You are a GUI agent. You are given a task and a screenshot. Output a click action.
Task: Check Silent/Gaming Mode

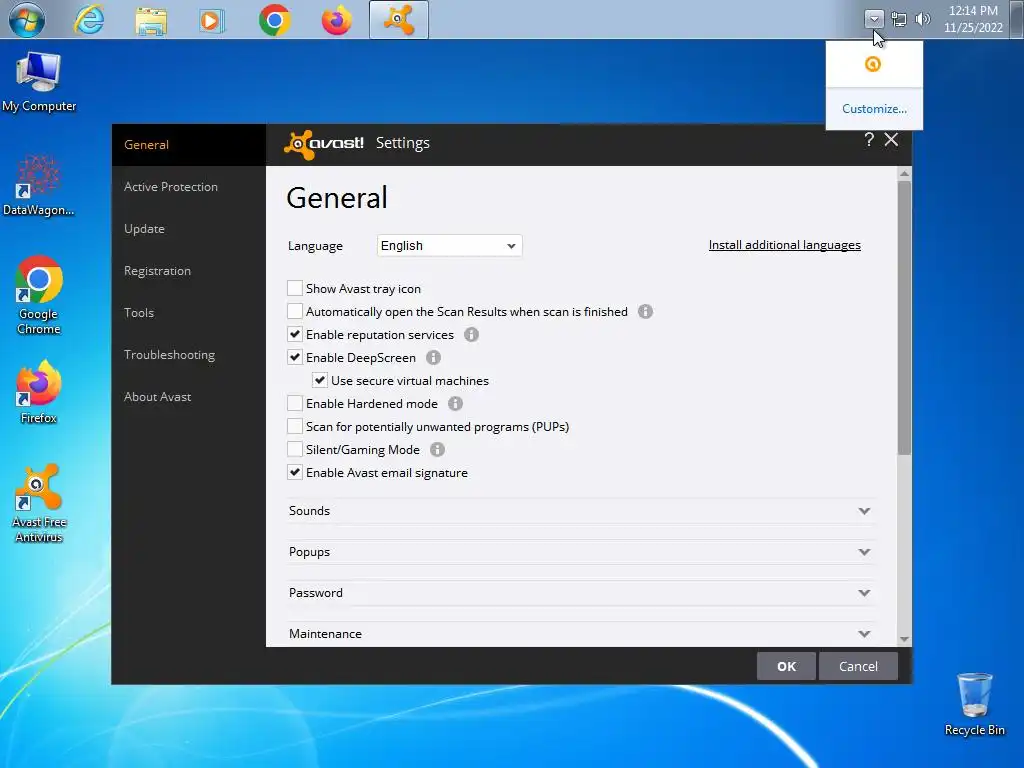[295, 449]
